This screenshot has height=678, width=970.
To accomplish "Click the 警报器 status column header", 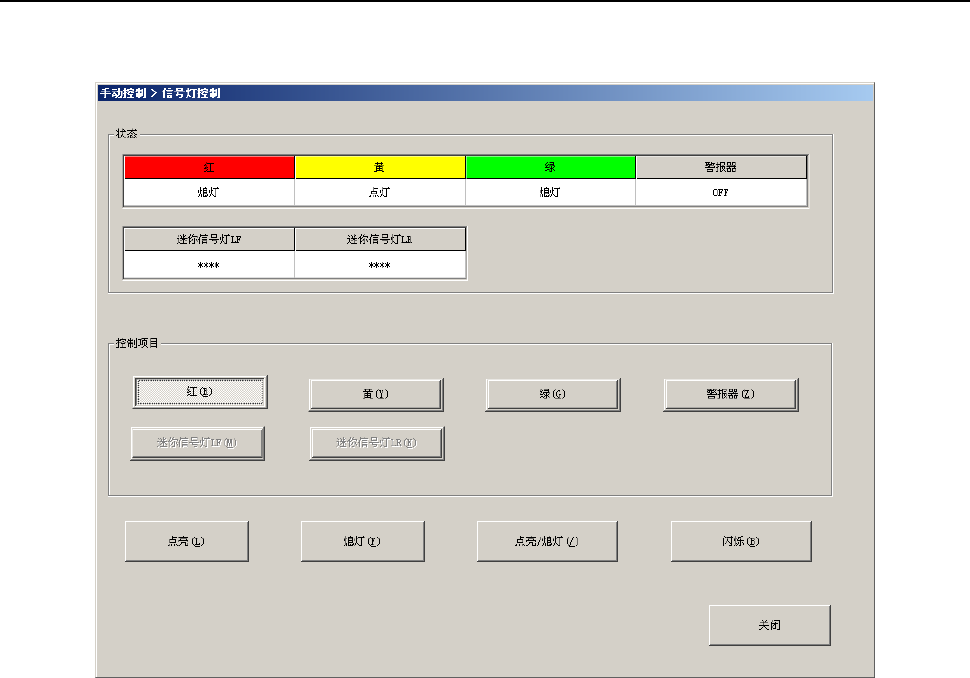I will (x=721, y=167).
